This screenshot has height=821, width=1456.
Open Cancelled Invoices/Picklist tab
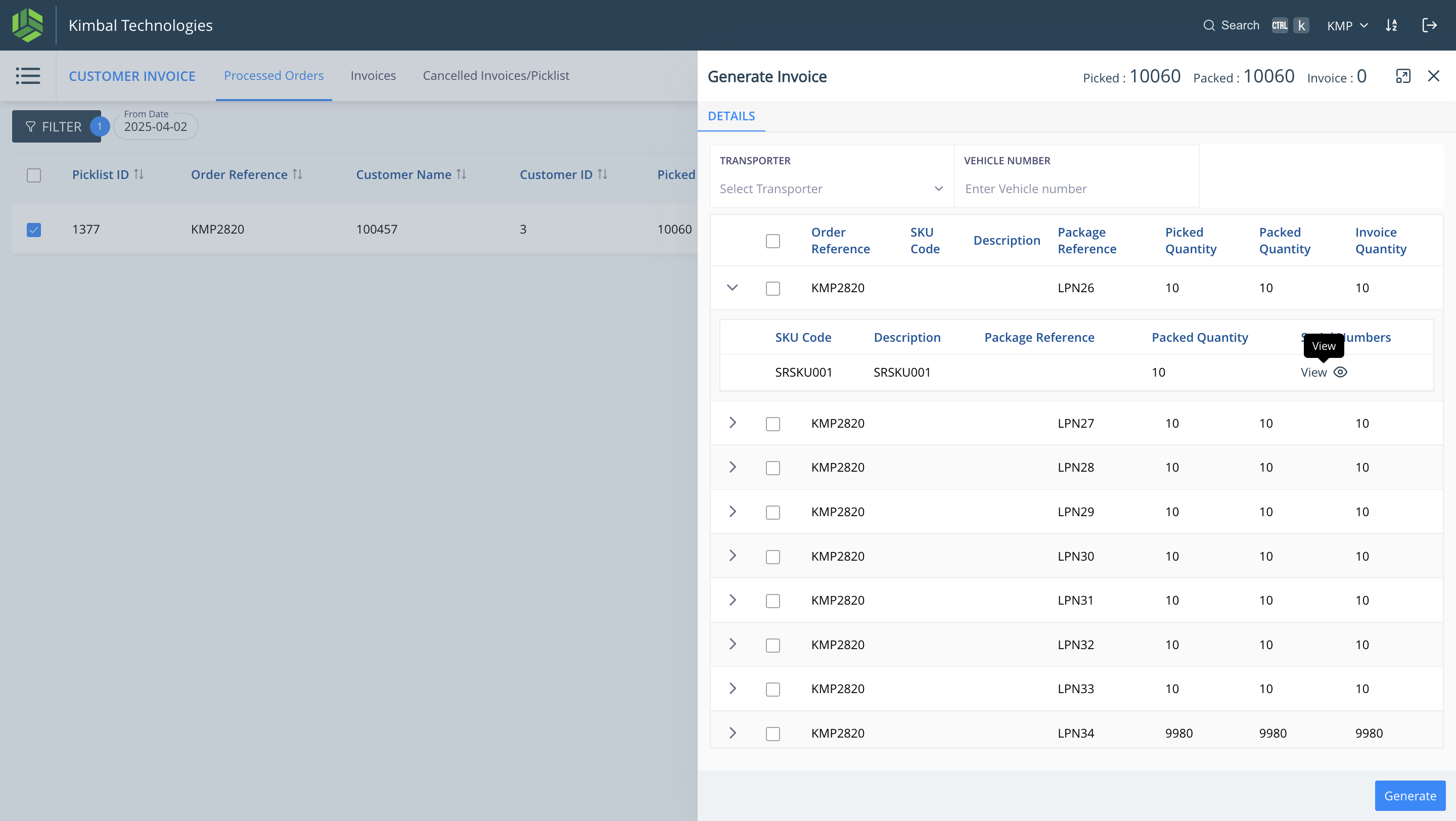coord(495,75)
